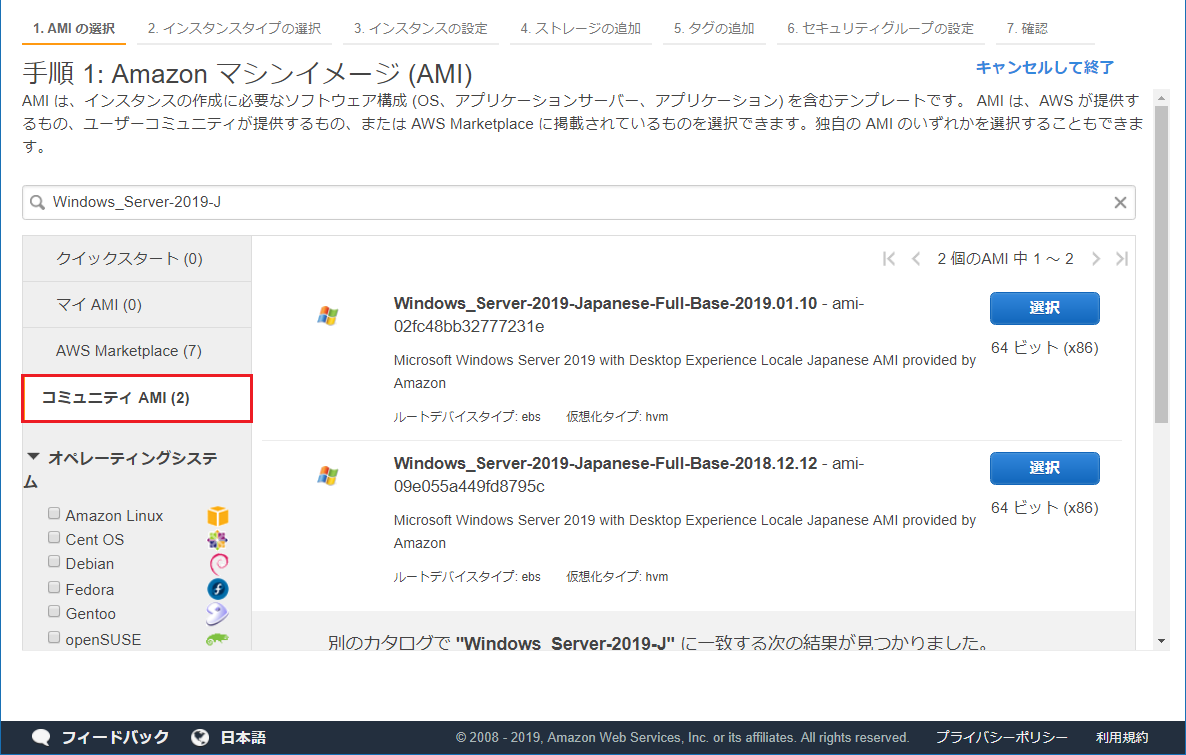The width and height of the screenshot is (1186, 755).
Task: Click the Fedora logo icon
Action: [x=217, y=588]
